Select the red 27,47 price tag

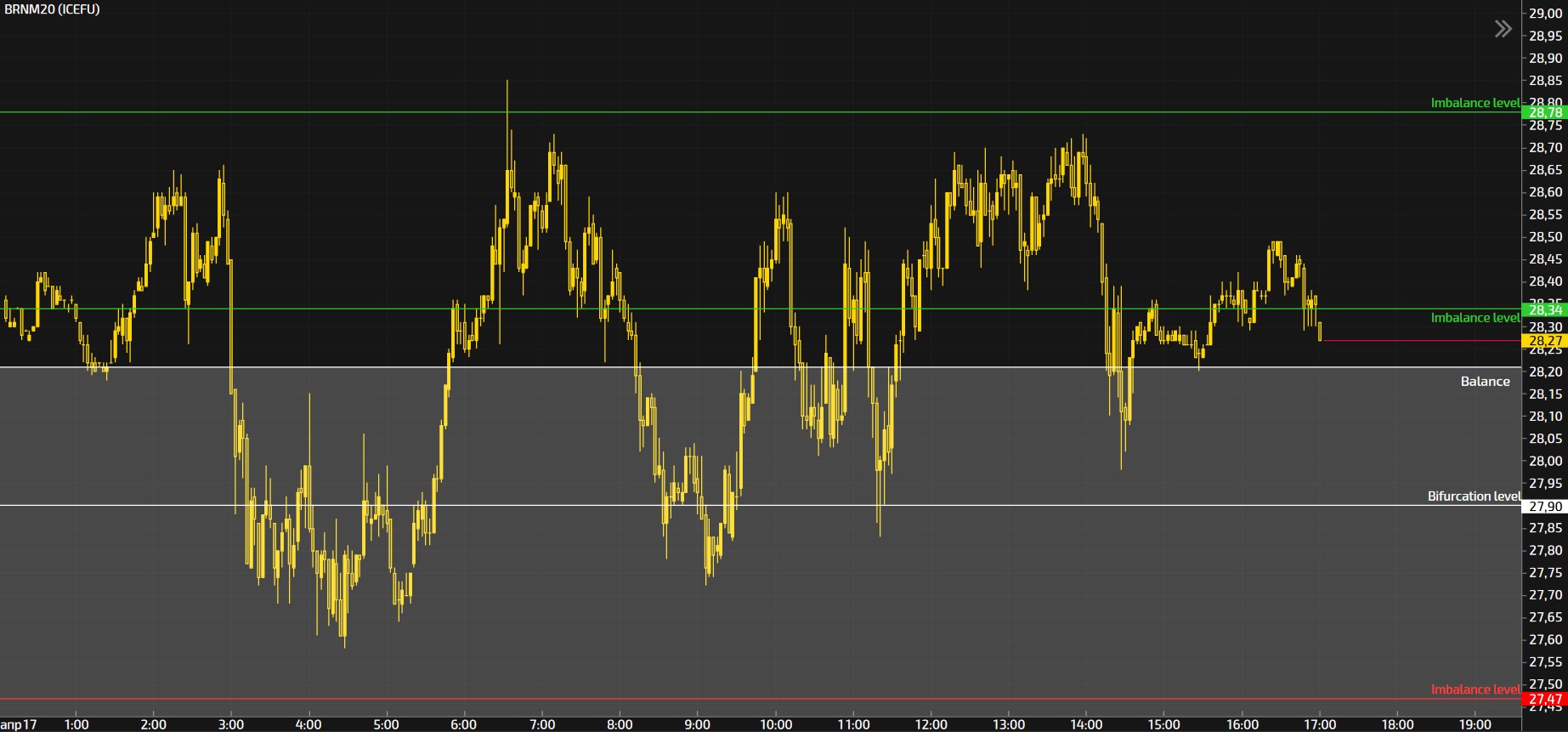point(1544,699)
